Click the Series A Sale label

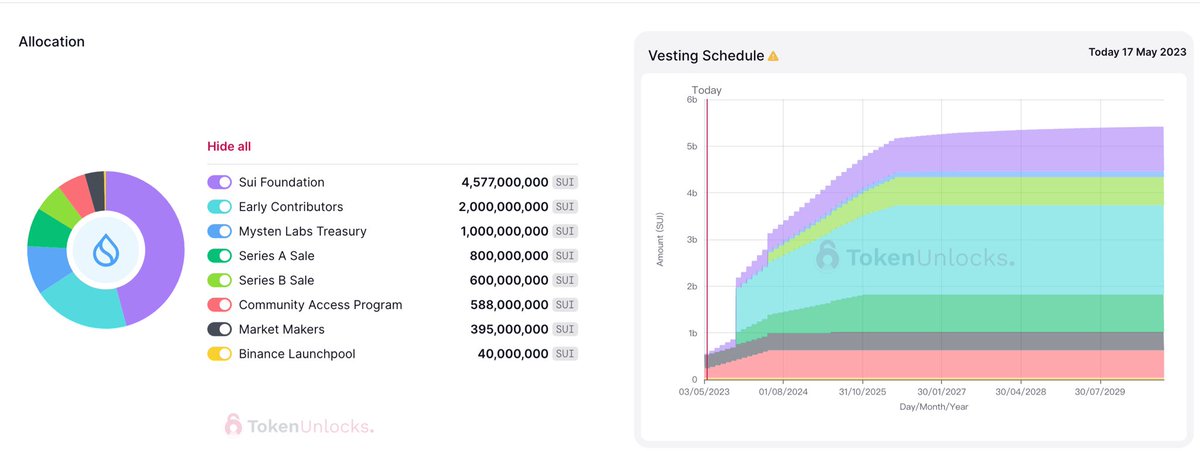point(277,256)
